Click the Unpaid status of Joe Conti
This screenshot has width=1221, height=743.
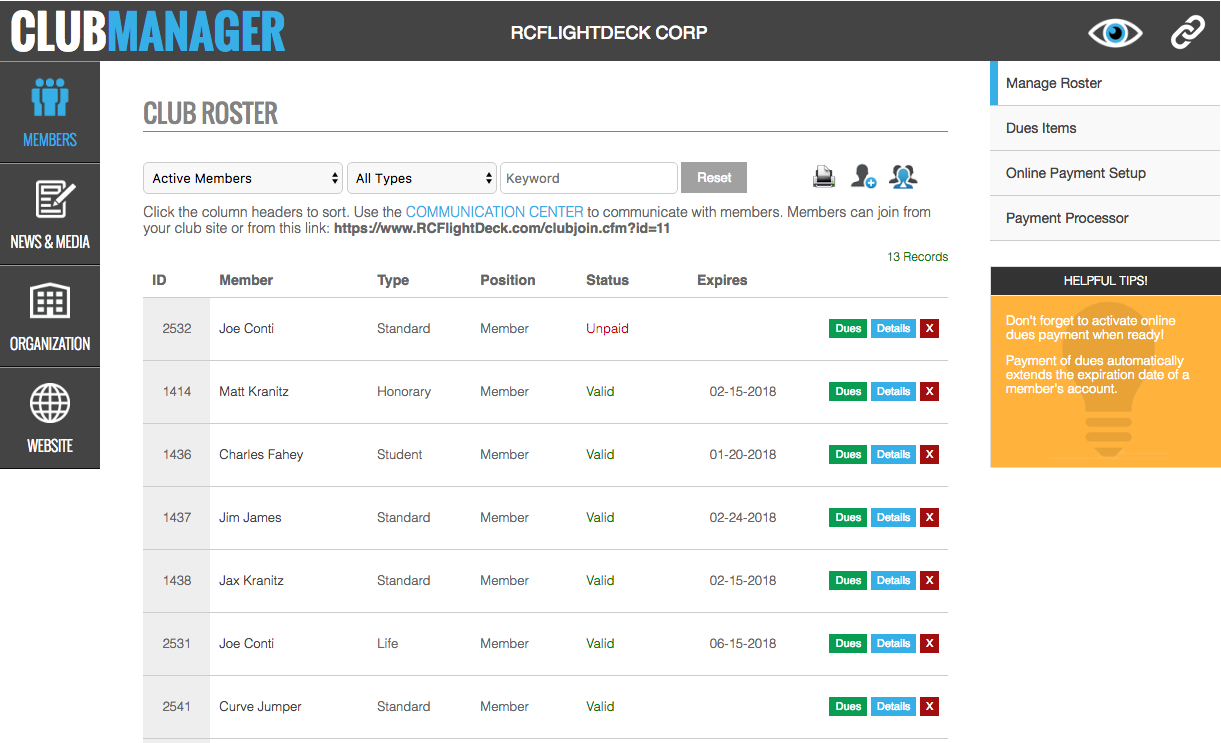607,328
